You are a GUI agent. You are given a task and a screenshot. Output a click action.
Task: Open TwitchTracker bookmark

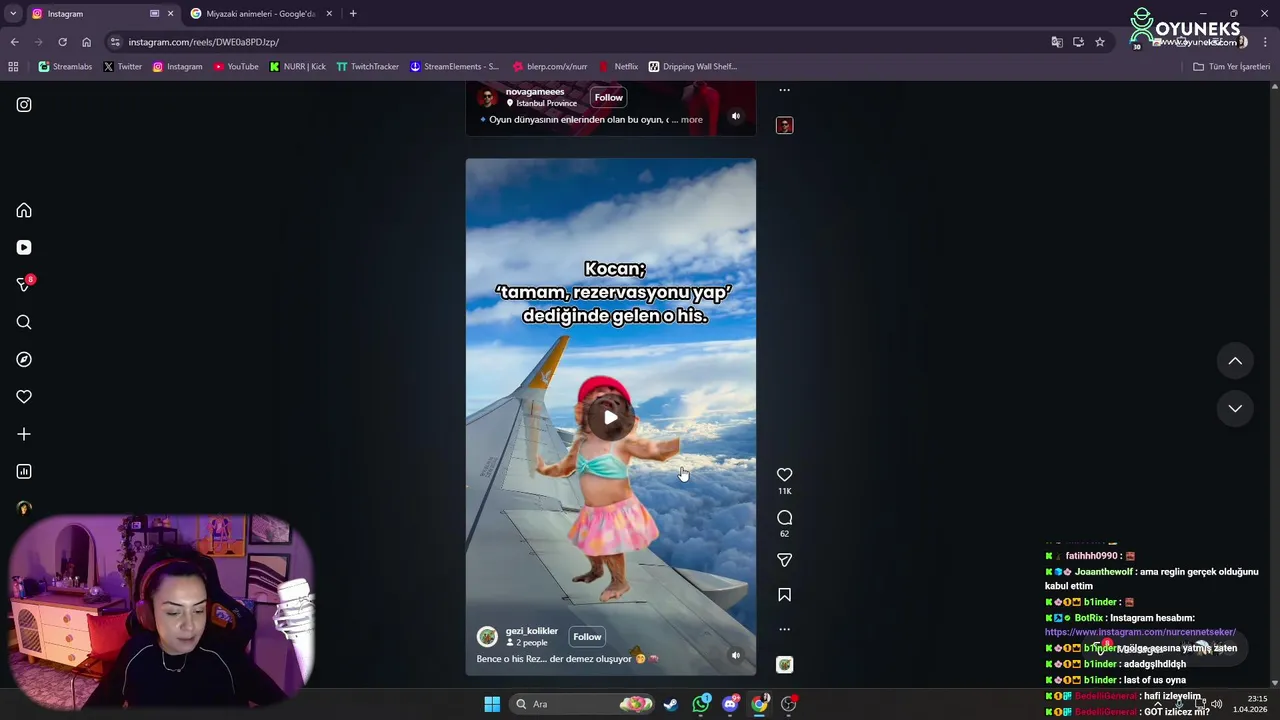pyautogui.click(x=367, y=67)
